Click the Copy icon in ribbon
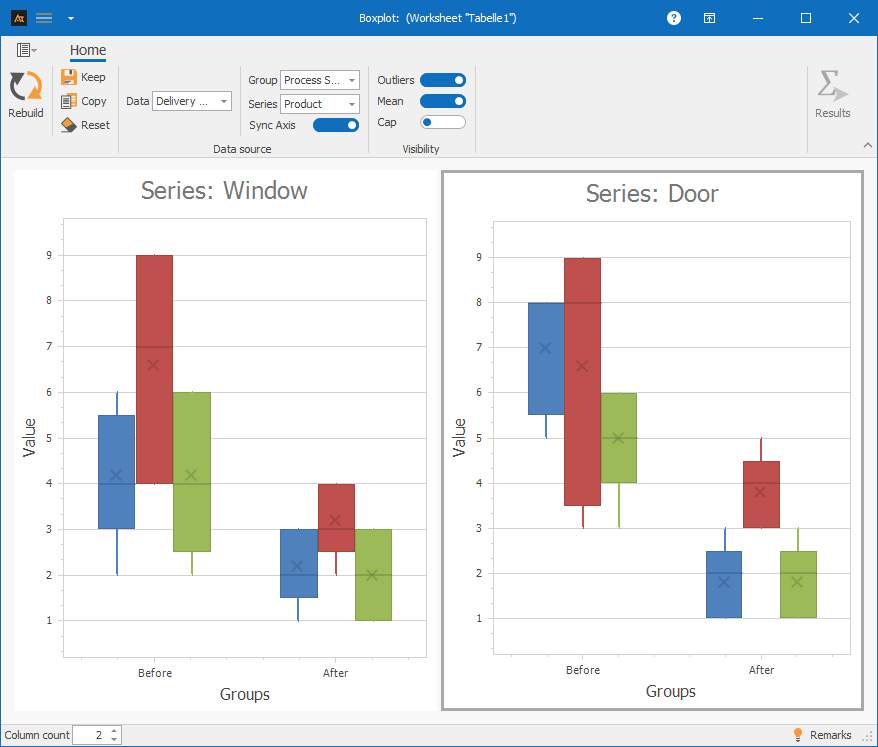This screenshot has height=747, width=878. tap(69, 101)
